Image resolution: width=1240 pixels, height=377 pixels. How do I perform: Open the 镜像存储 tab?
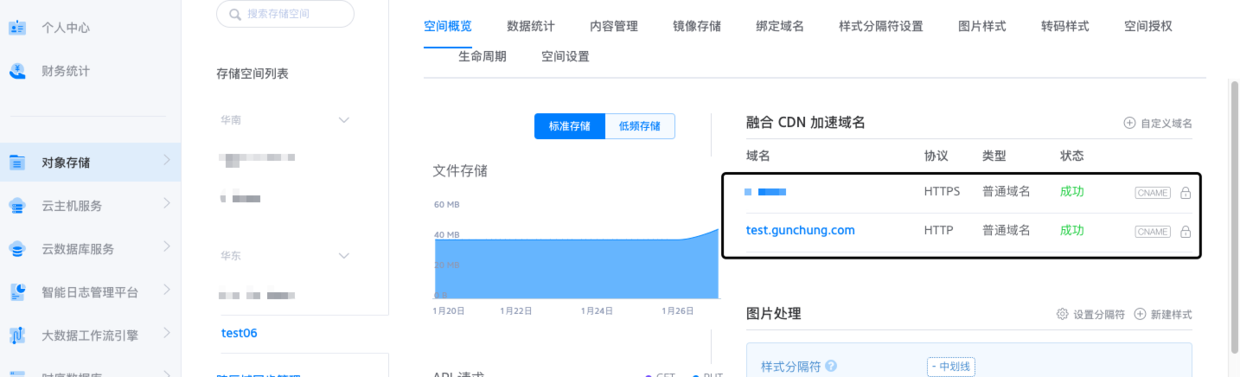tap(697, 26)
